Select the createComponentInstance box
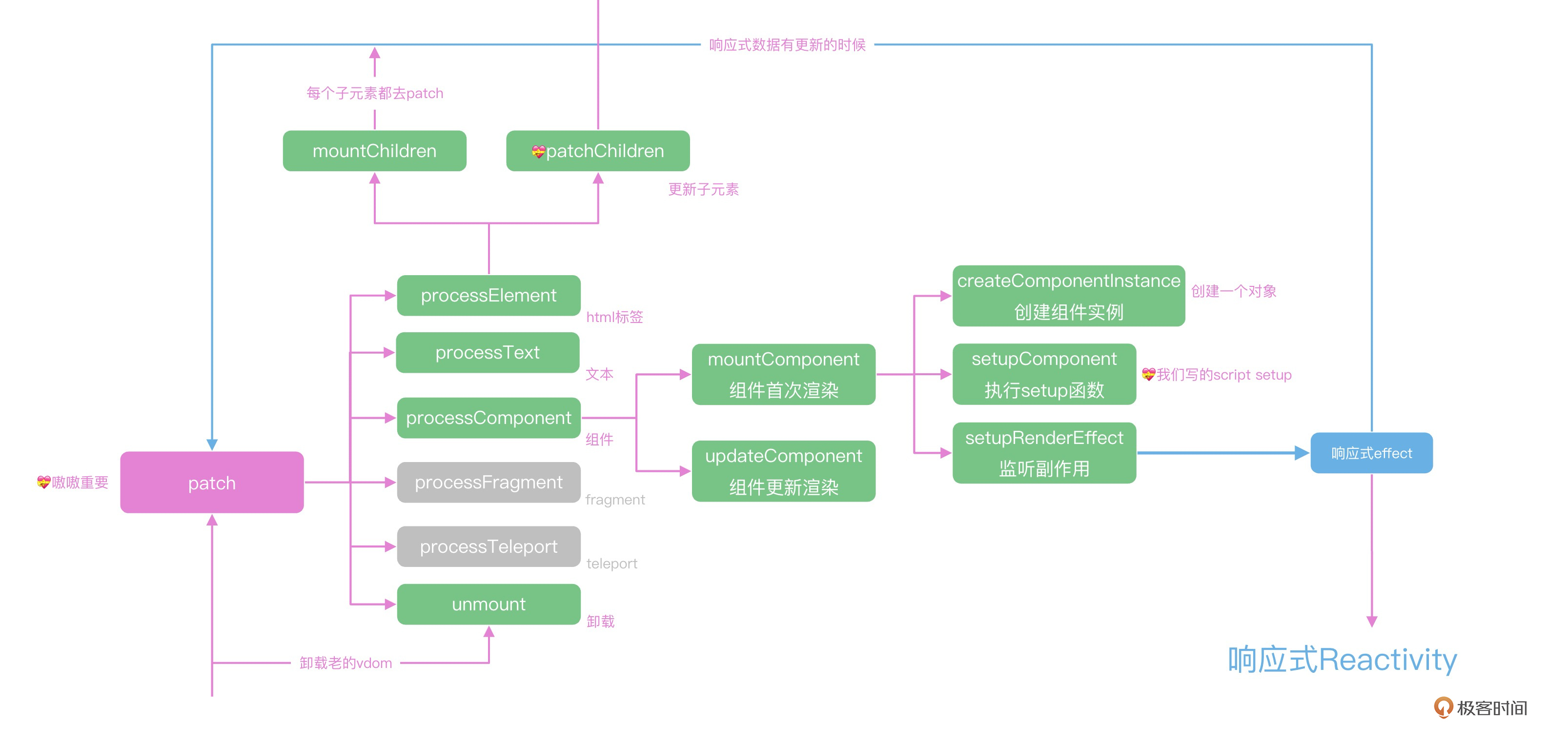 [x=1068, y=296]
